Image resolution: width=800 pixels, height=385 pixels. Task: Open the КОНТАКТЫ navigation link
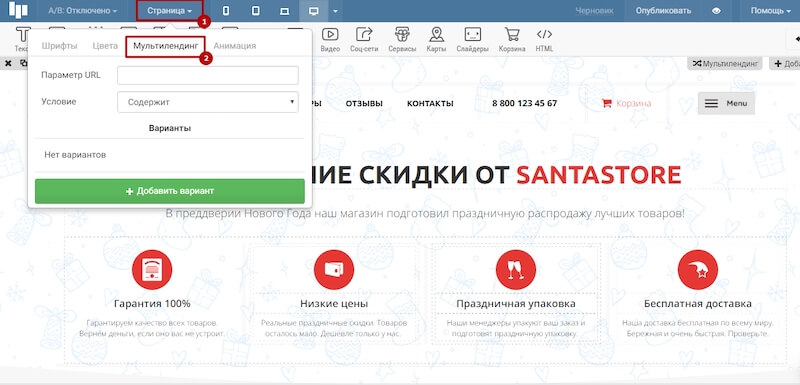[430, 104]
